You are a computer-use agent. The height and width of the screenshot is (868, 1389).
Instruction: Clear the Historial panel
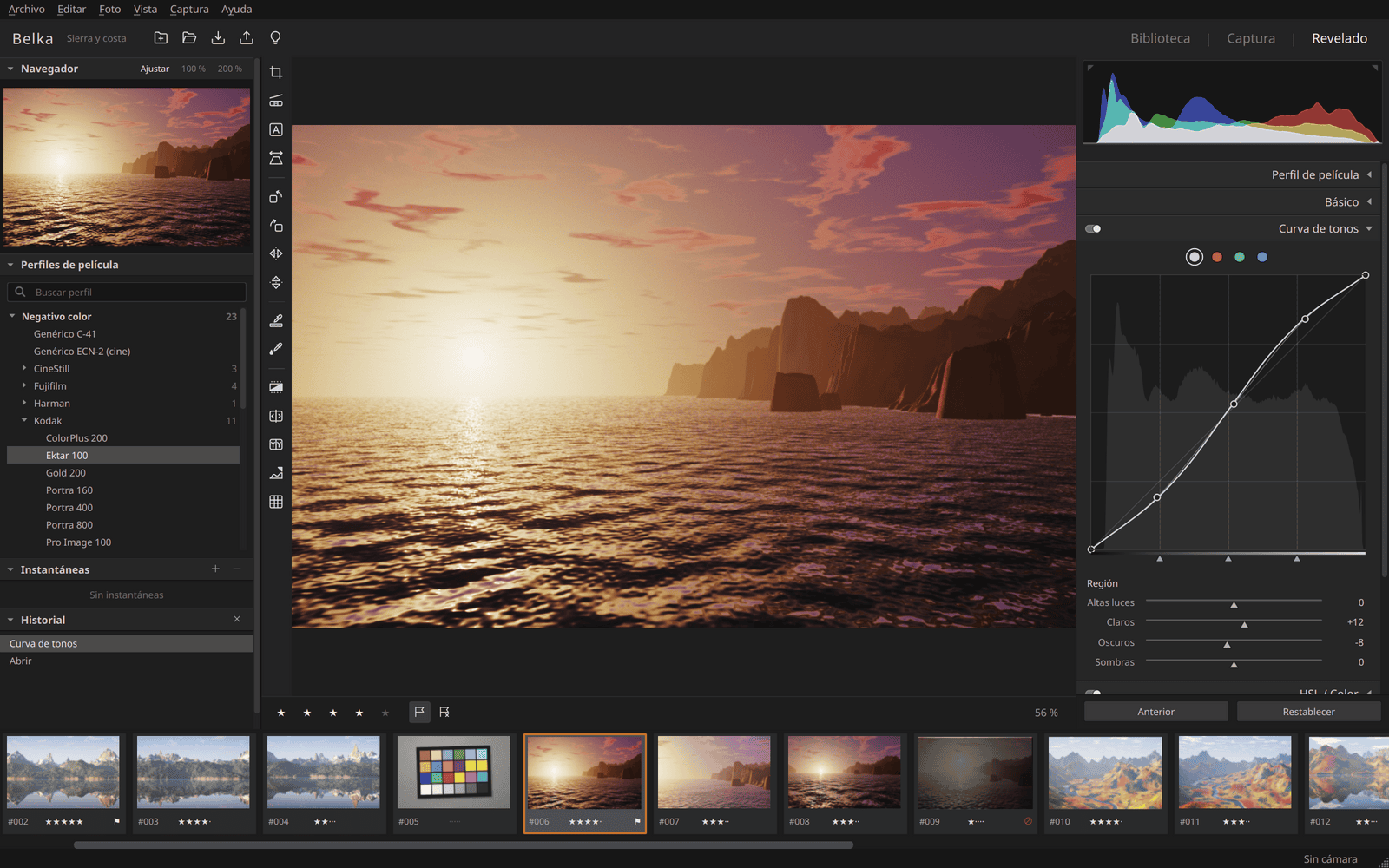[237, 619]
